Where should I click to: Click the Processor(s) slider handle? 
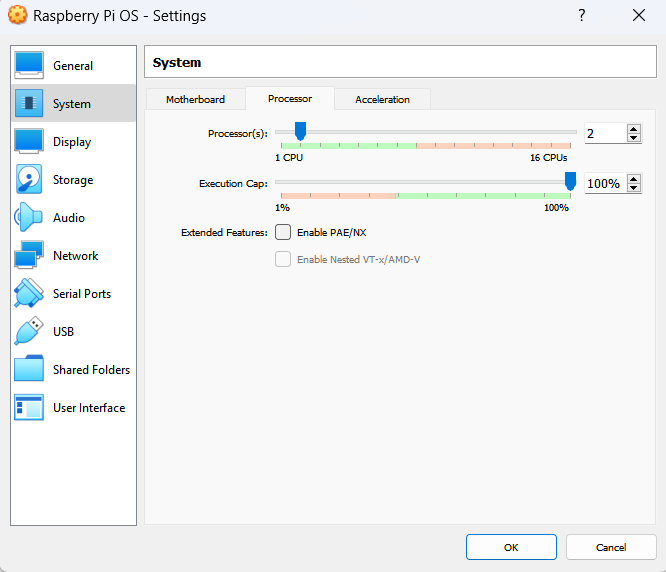coord(300,131)
